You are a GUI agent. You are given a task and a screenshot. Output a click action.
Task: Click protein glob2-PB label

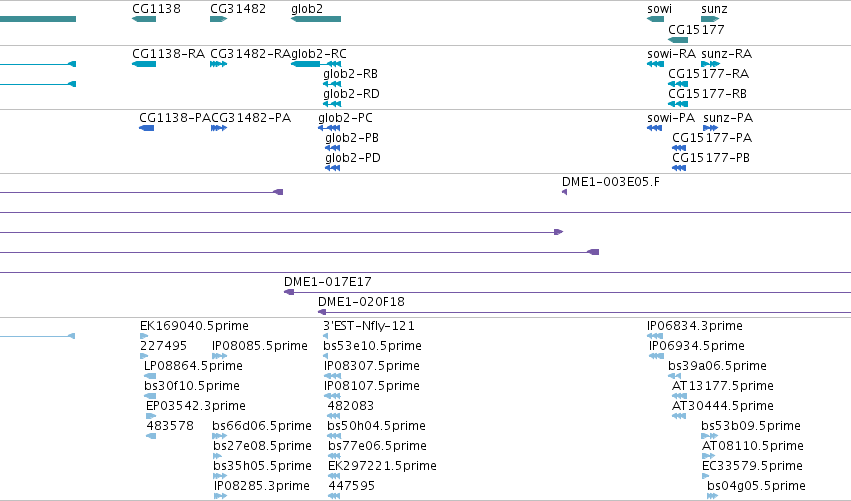[352, 138]
